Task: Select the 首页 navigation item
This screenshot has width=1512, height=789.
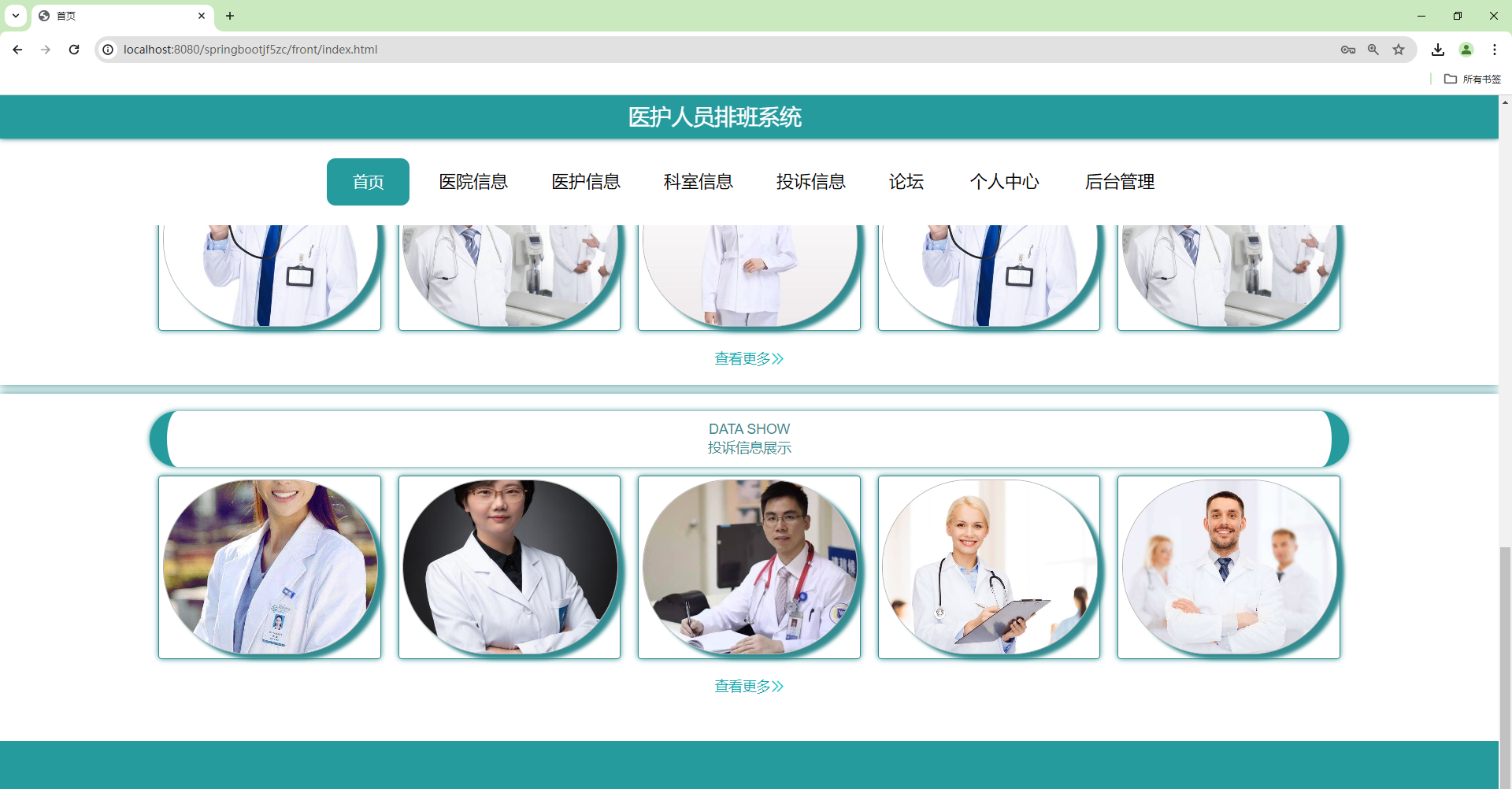Action: 368,182
